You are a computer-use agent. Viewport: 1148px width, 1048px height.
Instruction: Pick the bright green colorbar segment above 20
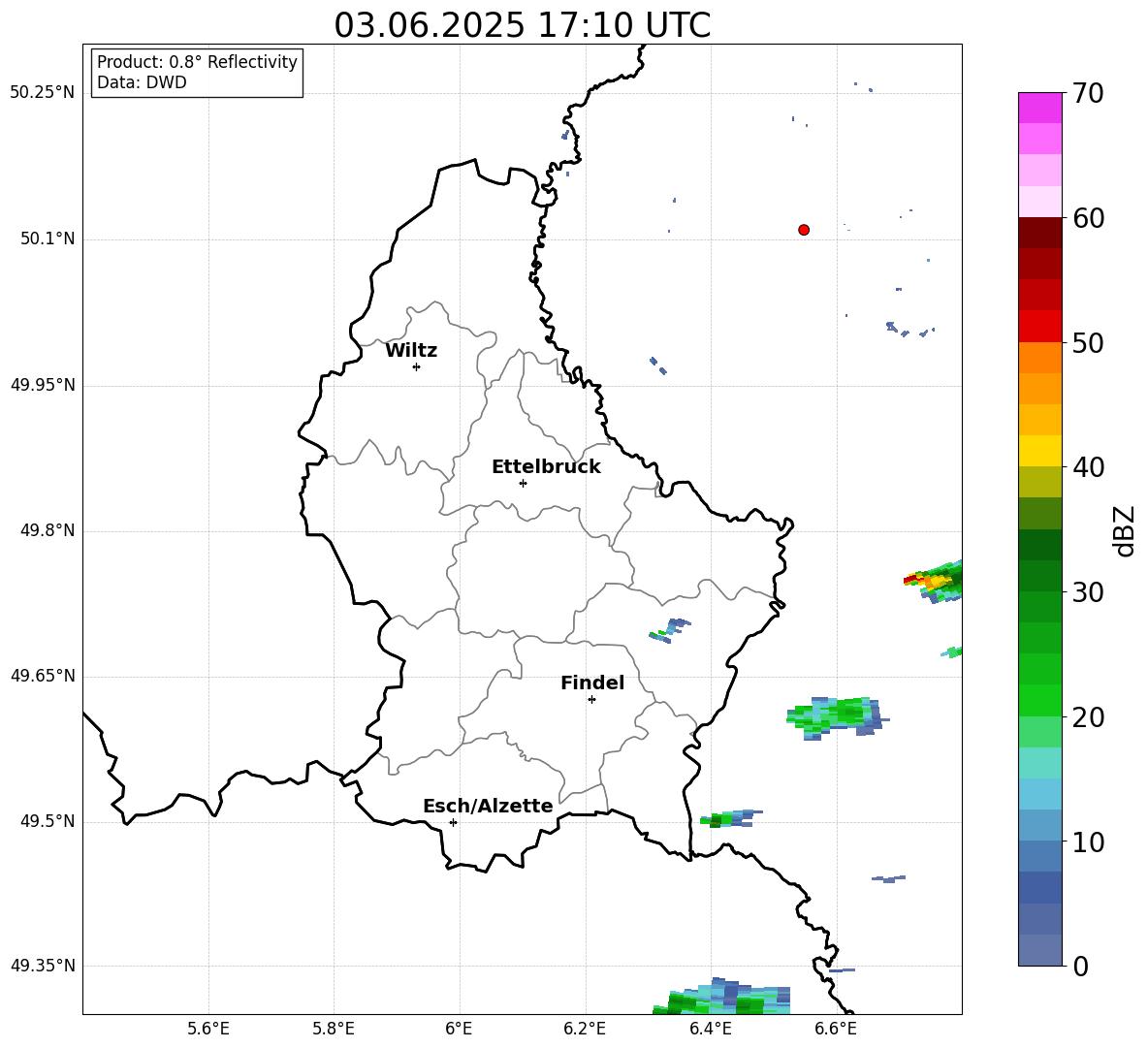click(1039, 700)
